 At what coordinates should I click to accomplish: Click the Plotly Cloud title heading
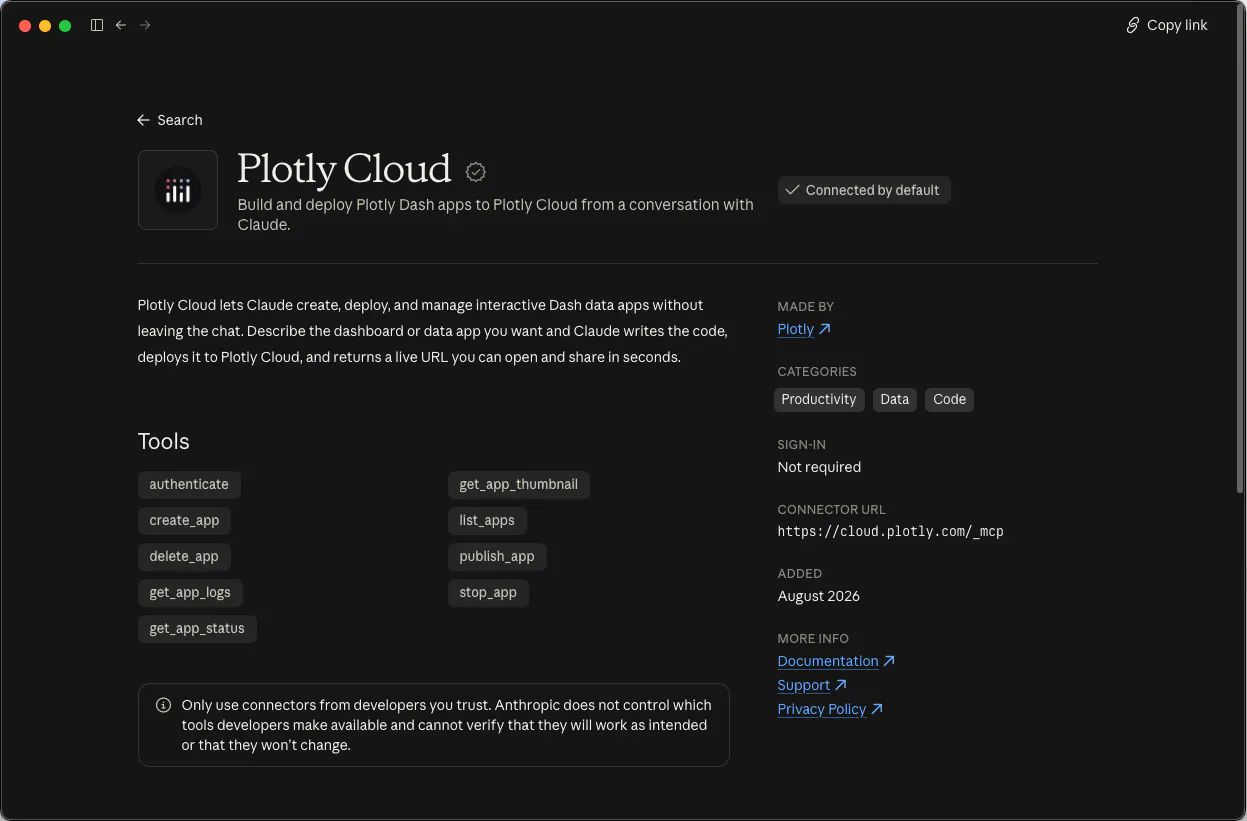tap(344, 170)
